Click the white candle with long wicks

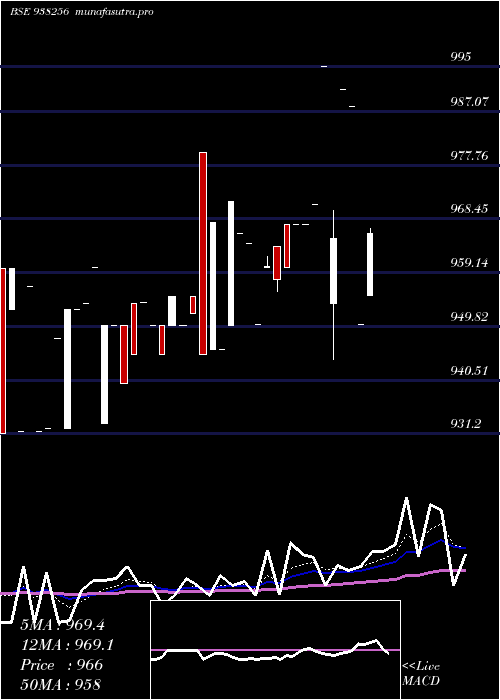point(333,271)
